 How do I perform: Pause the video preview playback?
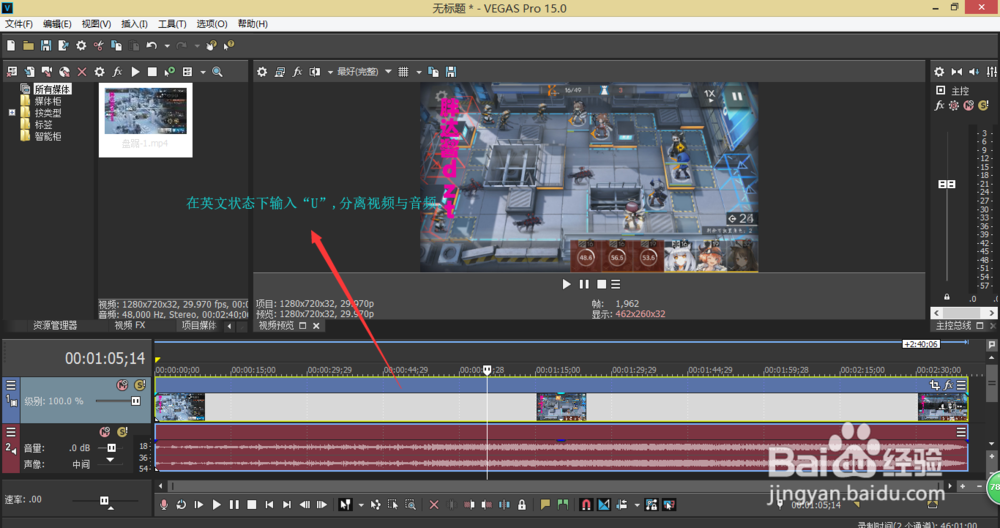584,284
